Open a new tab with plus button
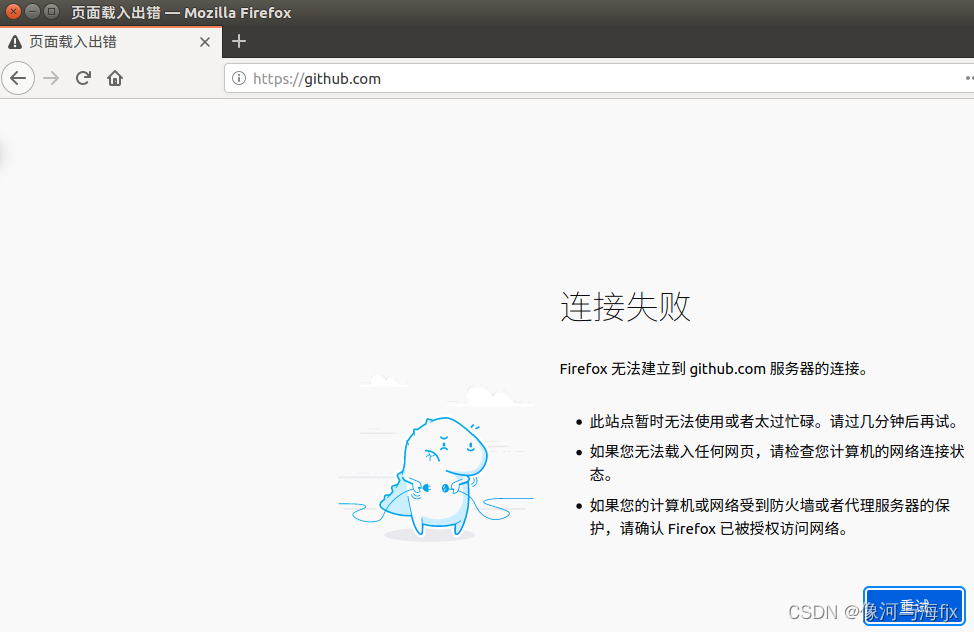 pos(239,42)
